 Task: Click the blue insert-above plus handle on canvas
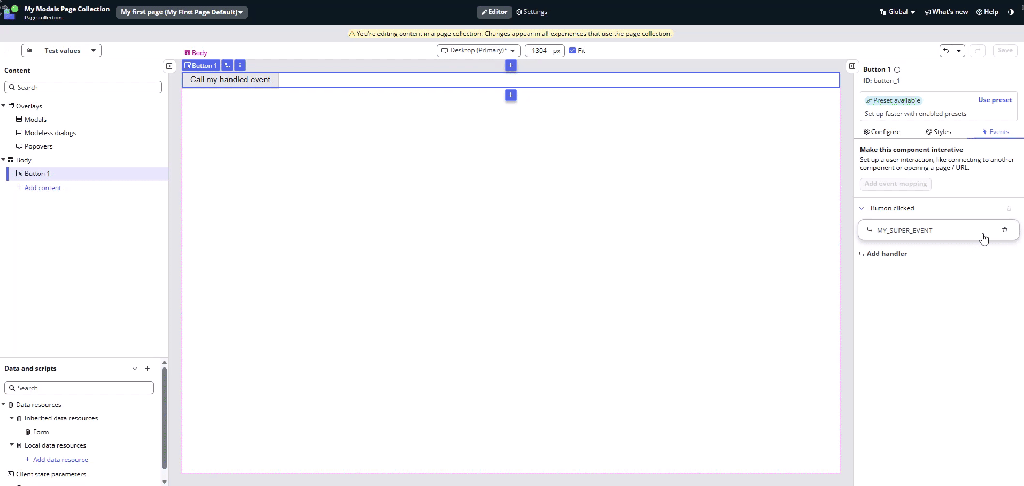tap(511, 65)
